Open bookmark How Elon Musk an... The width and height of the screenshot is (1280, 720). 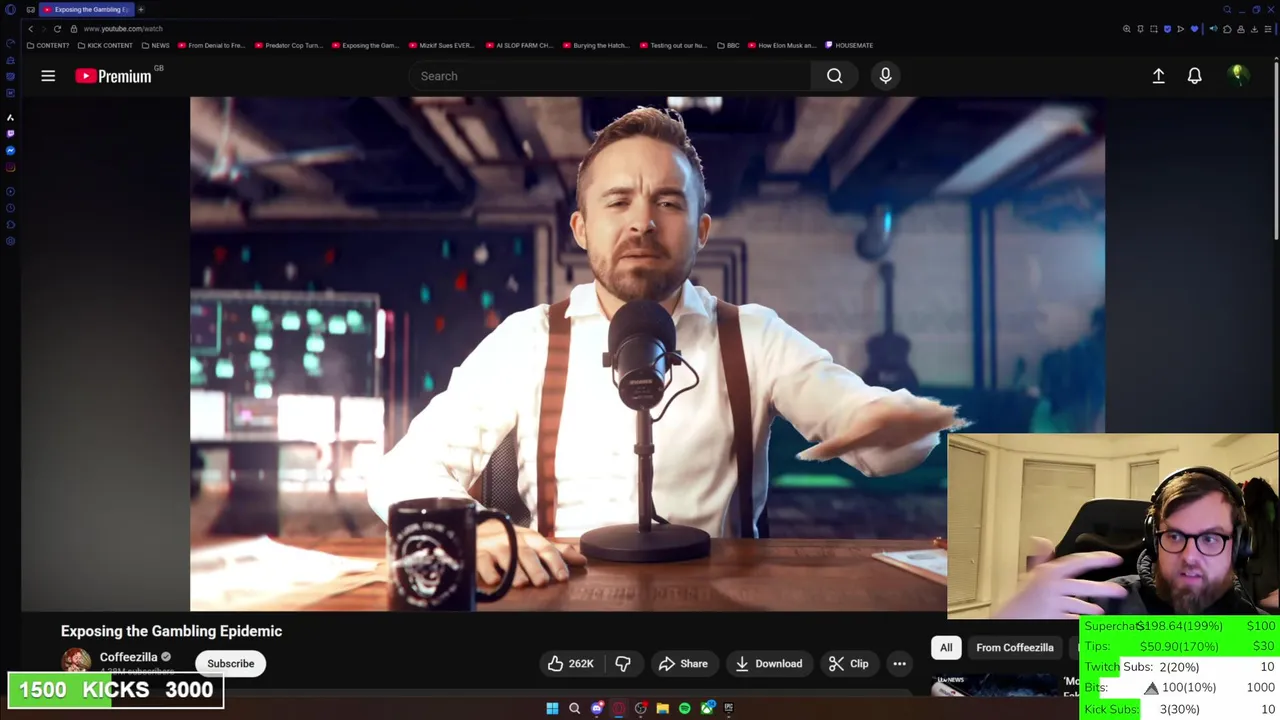(x=781, y=45)
